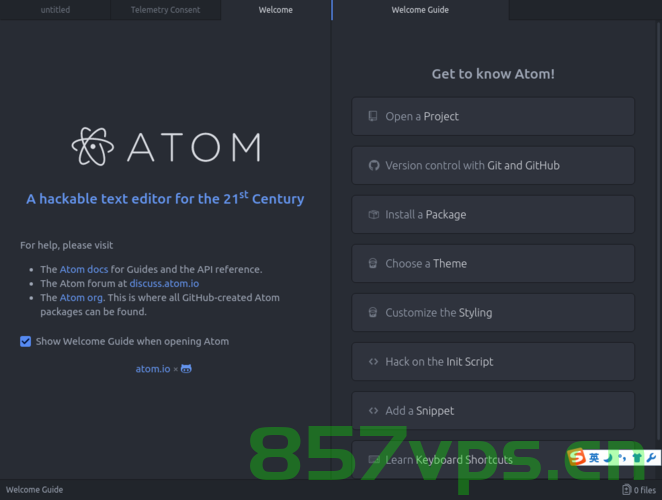Click the For help, please visit text
The image size is (662, 500).
(66, 245)
